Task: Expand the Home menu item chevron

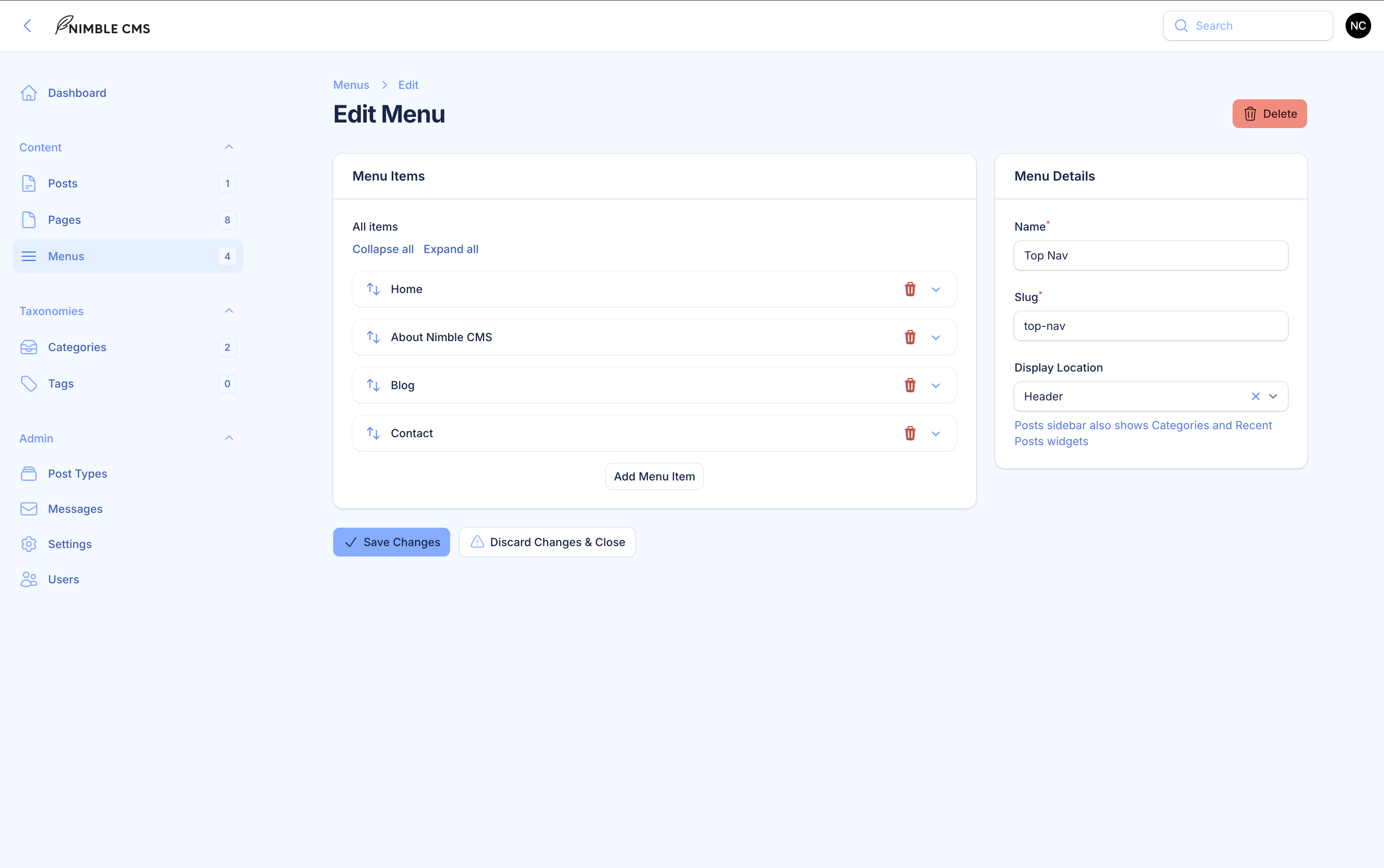Action: coord(935,289)
